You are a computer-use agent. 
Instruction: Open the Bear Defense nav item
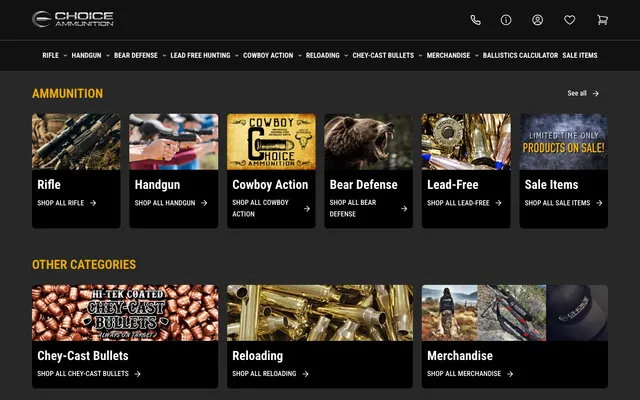coord(136,55)
